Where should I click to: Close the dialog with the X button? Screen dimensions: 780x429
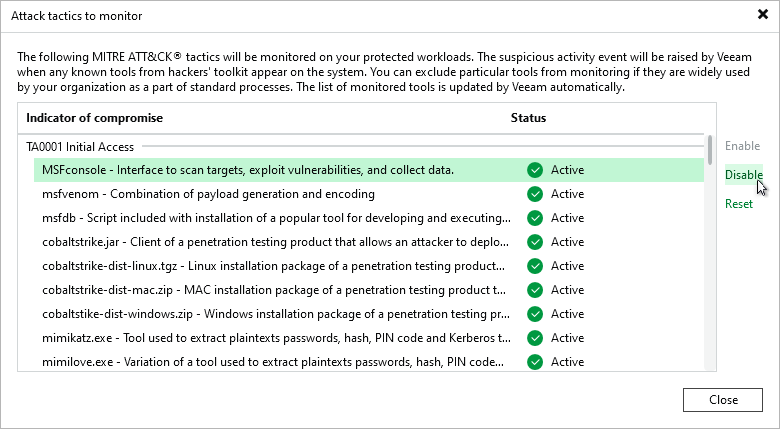point(763,15)
